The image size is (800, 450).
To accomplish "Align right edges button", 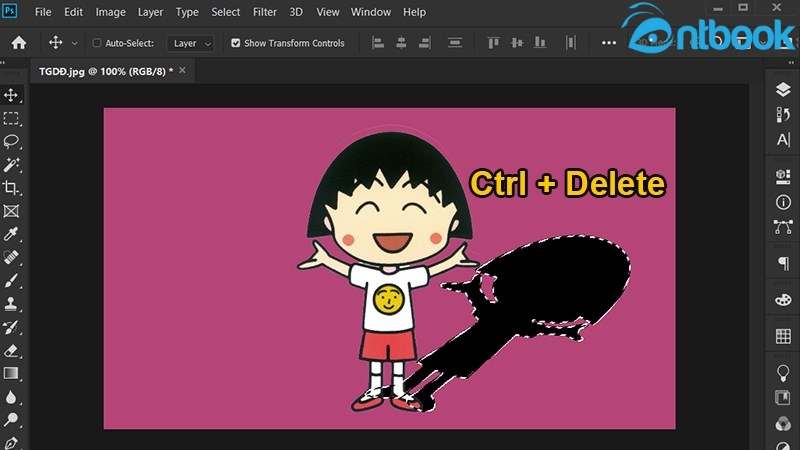I will click(x=424, y=43).
